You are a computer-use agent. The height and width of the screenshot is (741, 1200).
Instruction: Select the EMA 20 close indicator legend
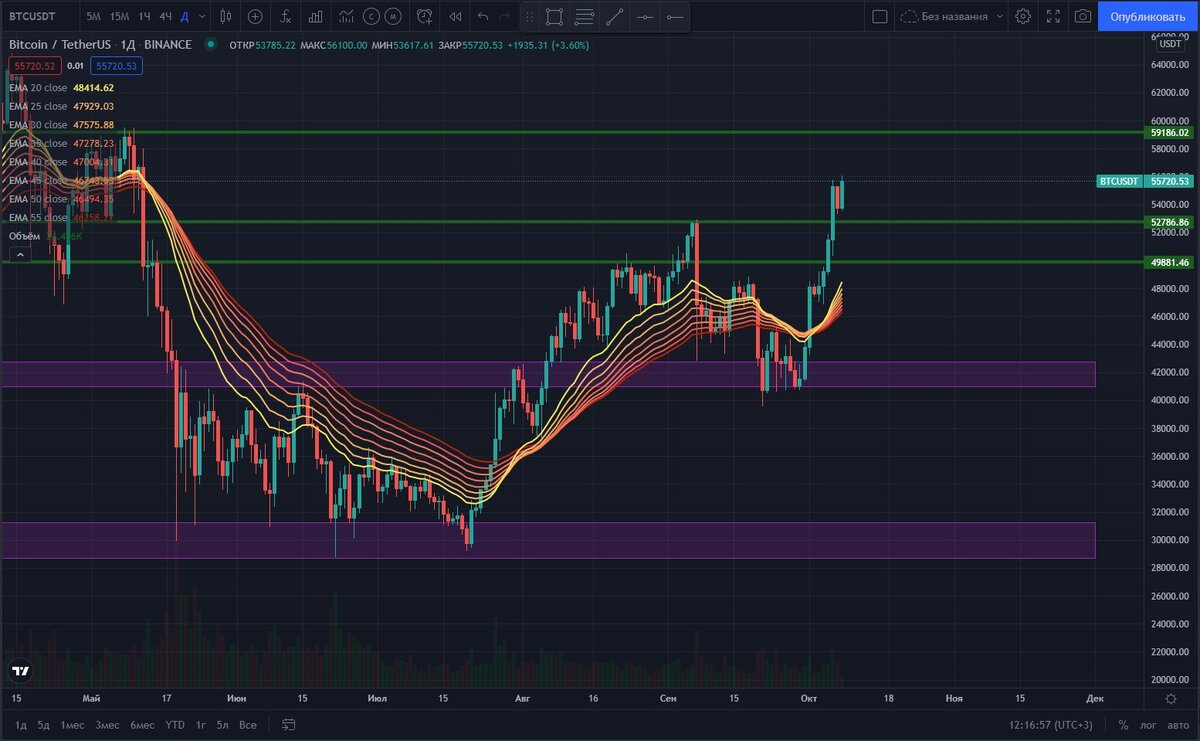pyautogui.click(x=61, y=88)
